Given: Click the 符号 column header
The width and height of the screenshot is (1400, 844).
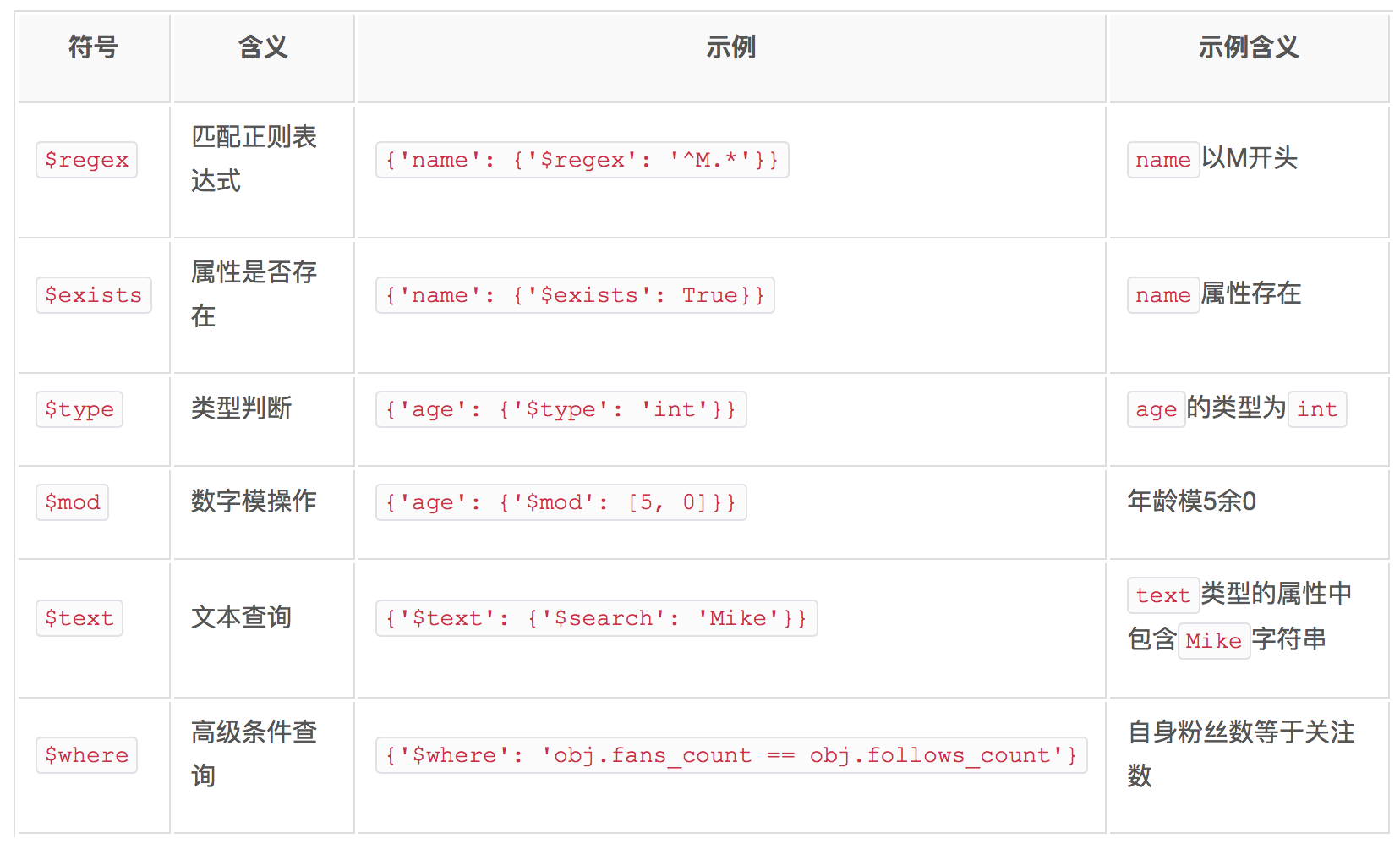Looking at the screenshot, I should point(93,47).
